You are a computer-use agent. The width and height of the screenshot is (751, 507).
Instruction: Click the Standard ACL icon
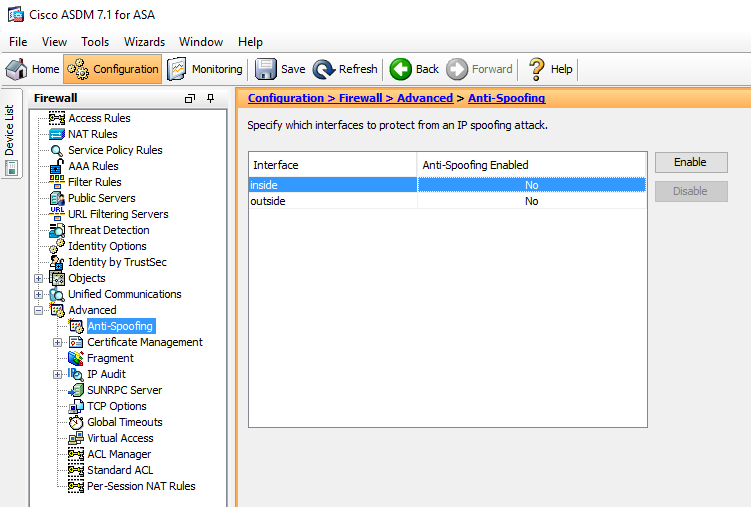(76, 470)
